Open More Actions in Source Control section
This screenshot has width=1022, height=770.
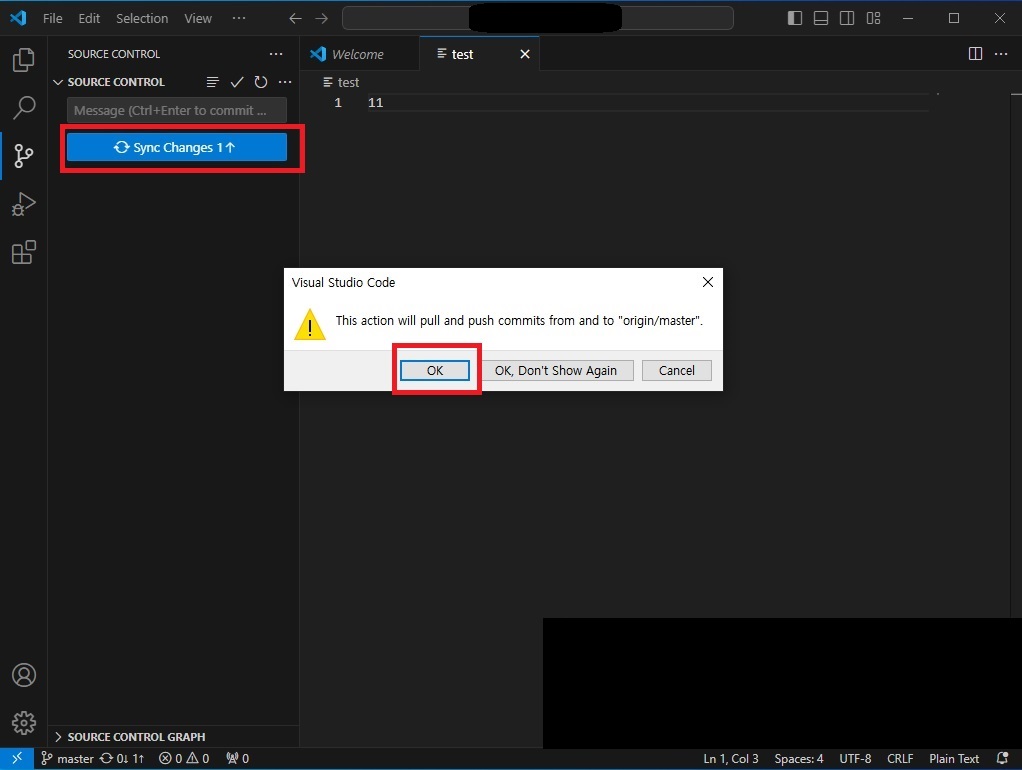(285, 82)
